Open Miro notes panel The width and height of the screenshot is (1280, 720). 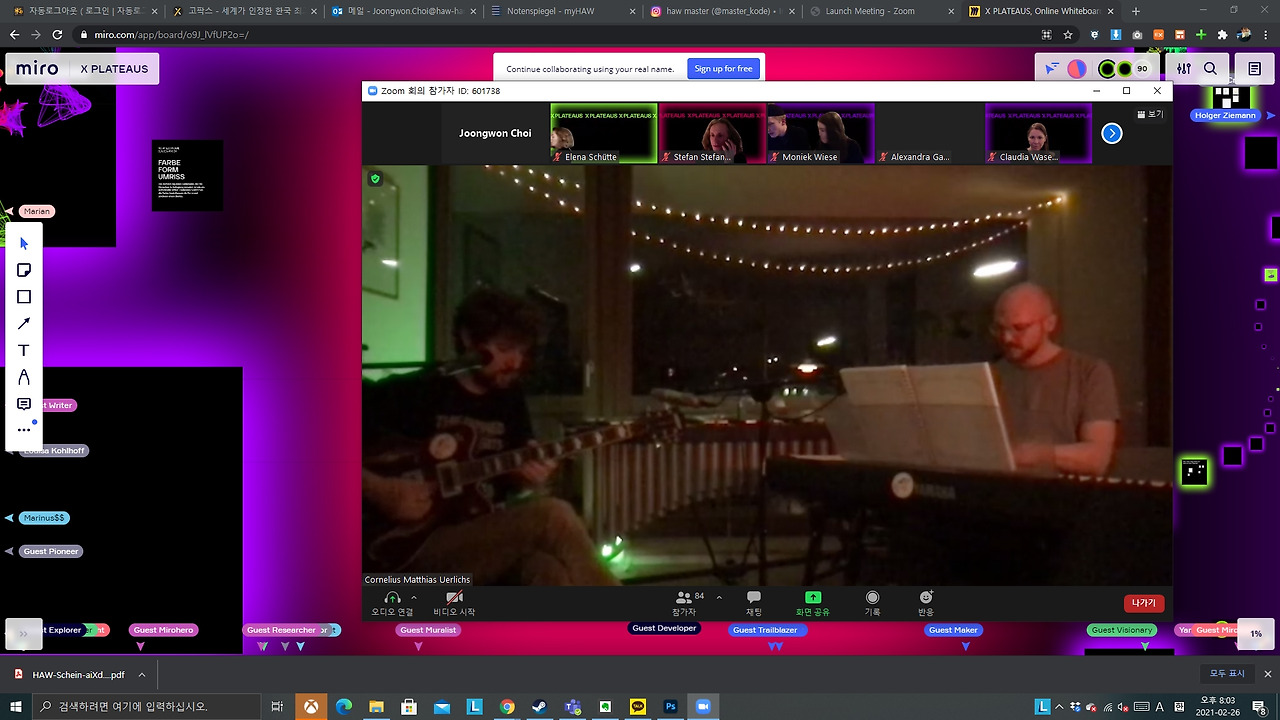coord(1255,69)
